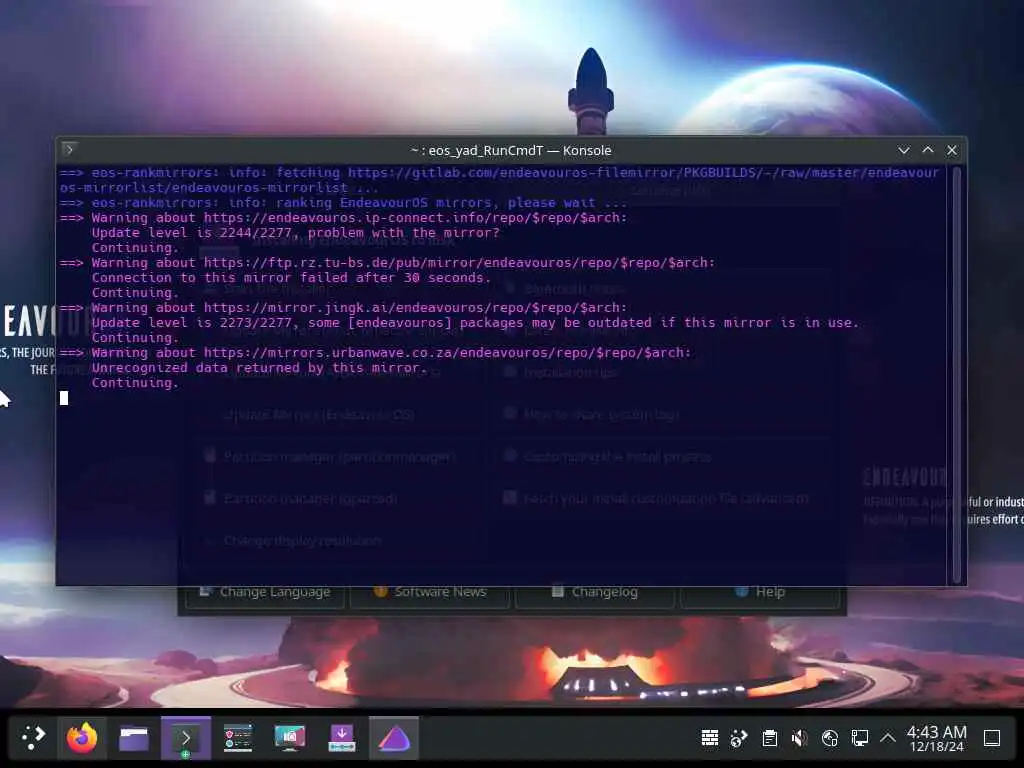The height and width of the screenshot is (768, 1024).
Task: Open the KDE application launcher
Action: 33,738
